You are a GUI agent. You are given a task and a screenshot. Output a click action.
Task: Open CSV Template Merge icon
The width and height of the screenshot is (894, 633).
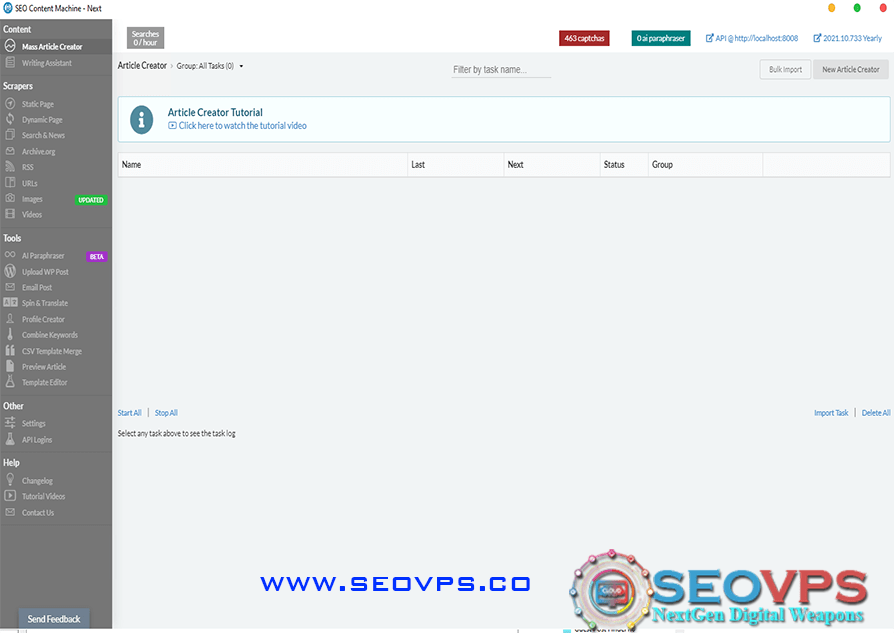10,350
